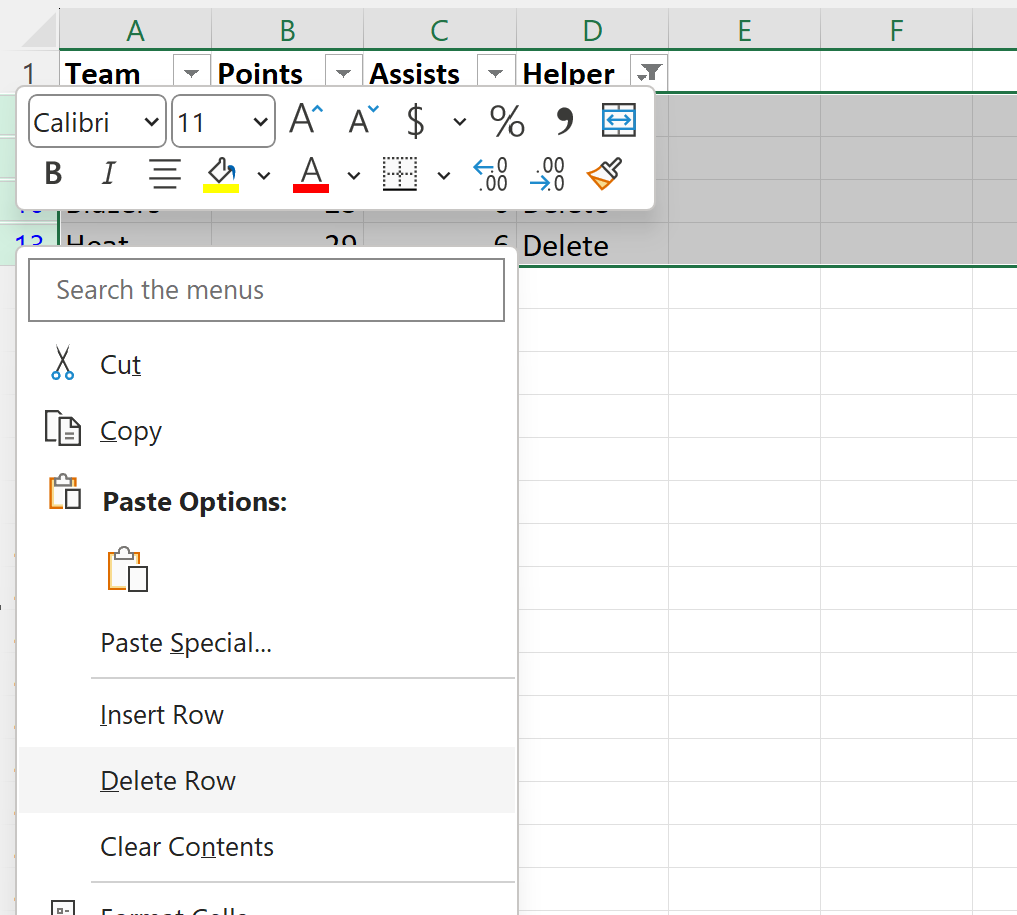Apply Accounting Number Format
This screenshot has height=915, width=1017.
tap(415, 121)
